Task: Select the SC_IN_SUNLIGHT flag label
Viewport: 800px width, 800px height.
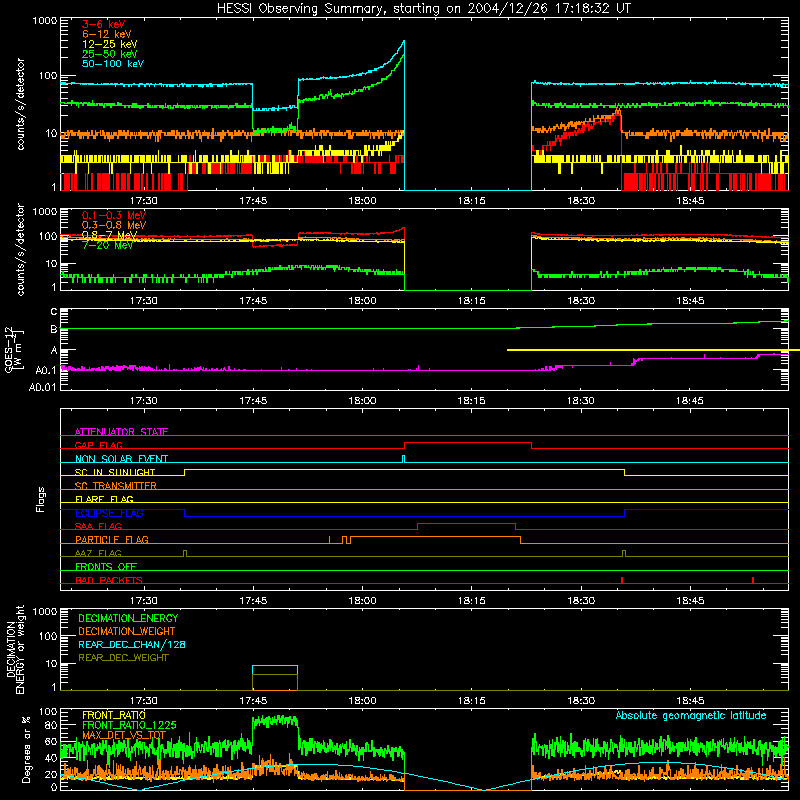Action: pos(115,472)
